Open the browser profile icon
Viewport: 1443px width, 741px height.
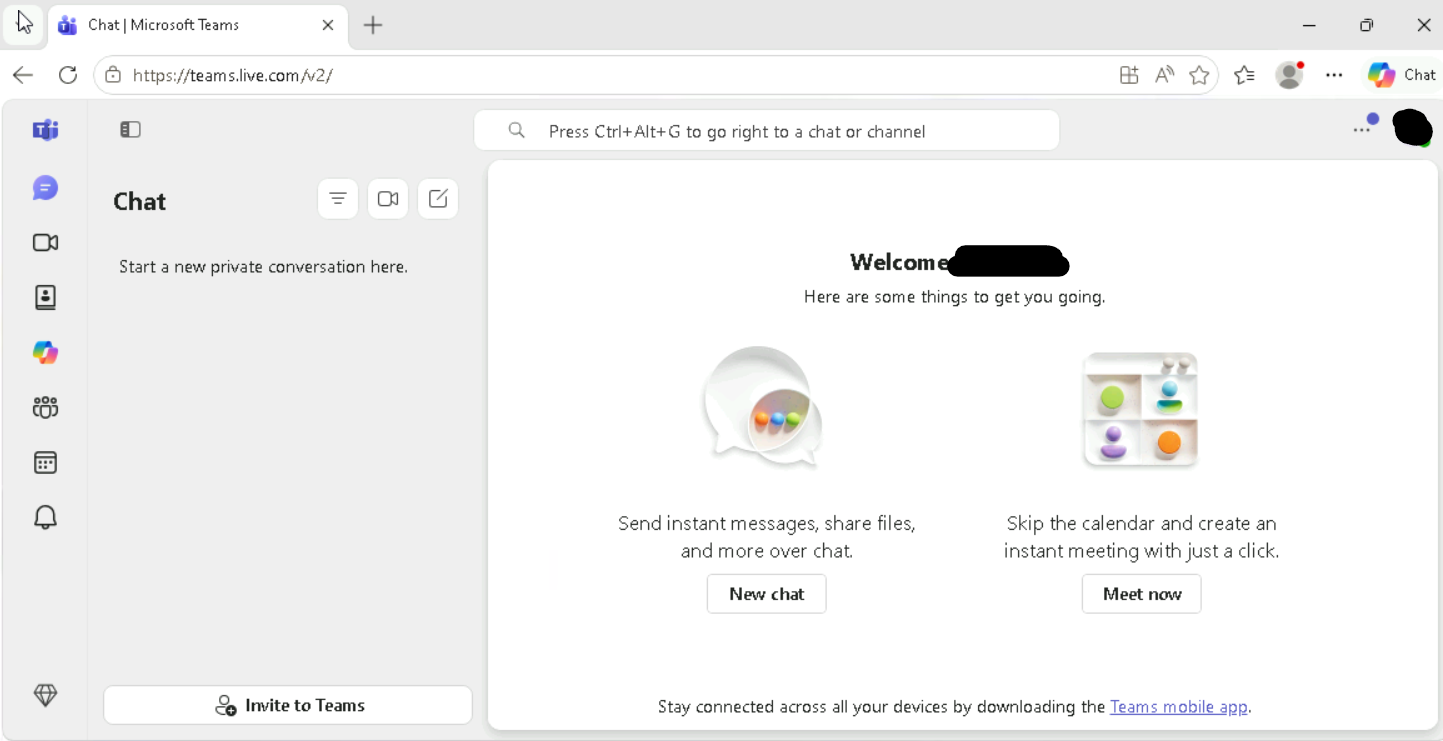click(x=1290, y=75)
